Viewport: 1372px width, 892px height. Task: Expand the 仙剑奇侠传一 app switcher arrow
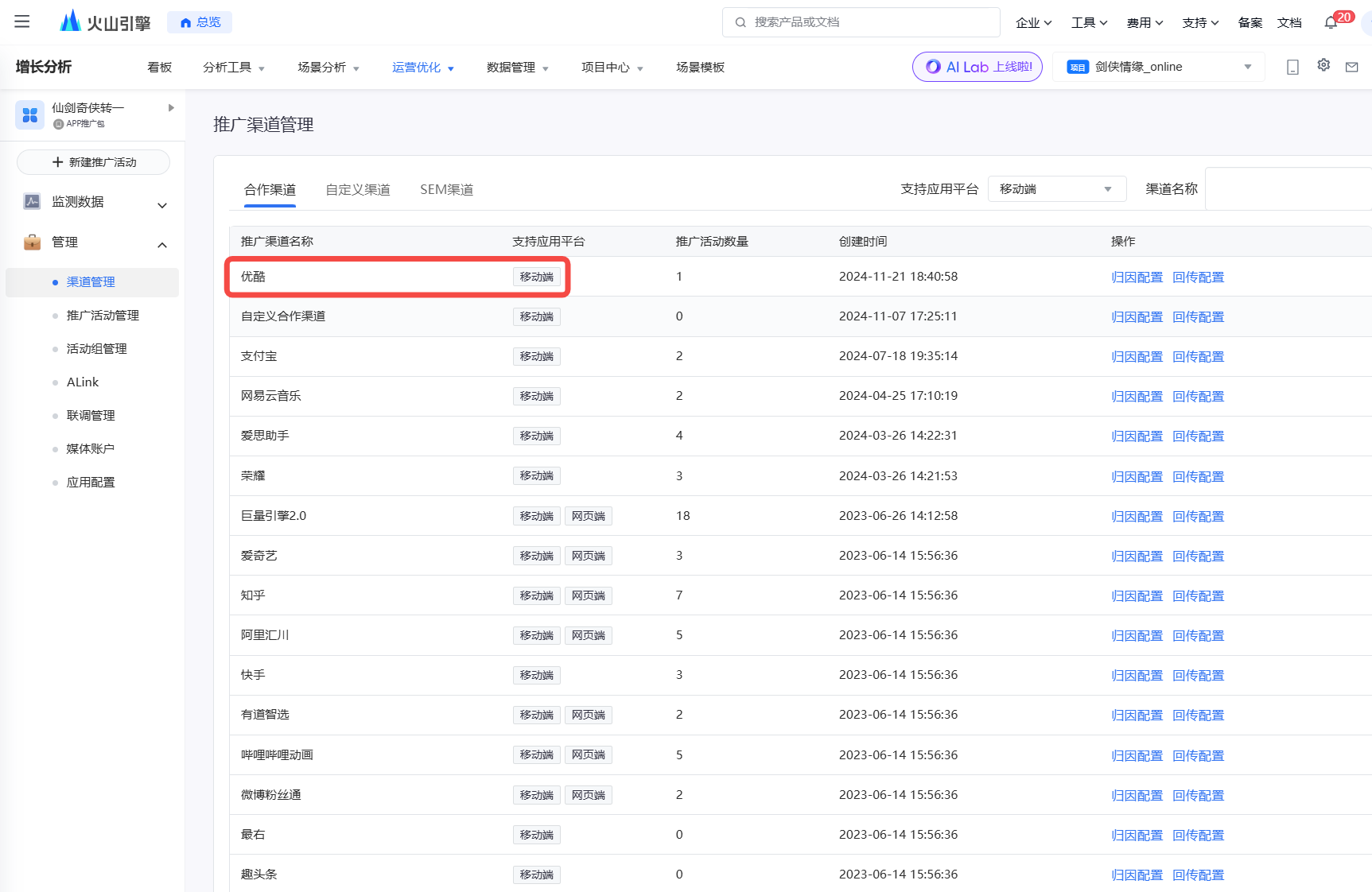171,108
